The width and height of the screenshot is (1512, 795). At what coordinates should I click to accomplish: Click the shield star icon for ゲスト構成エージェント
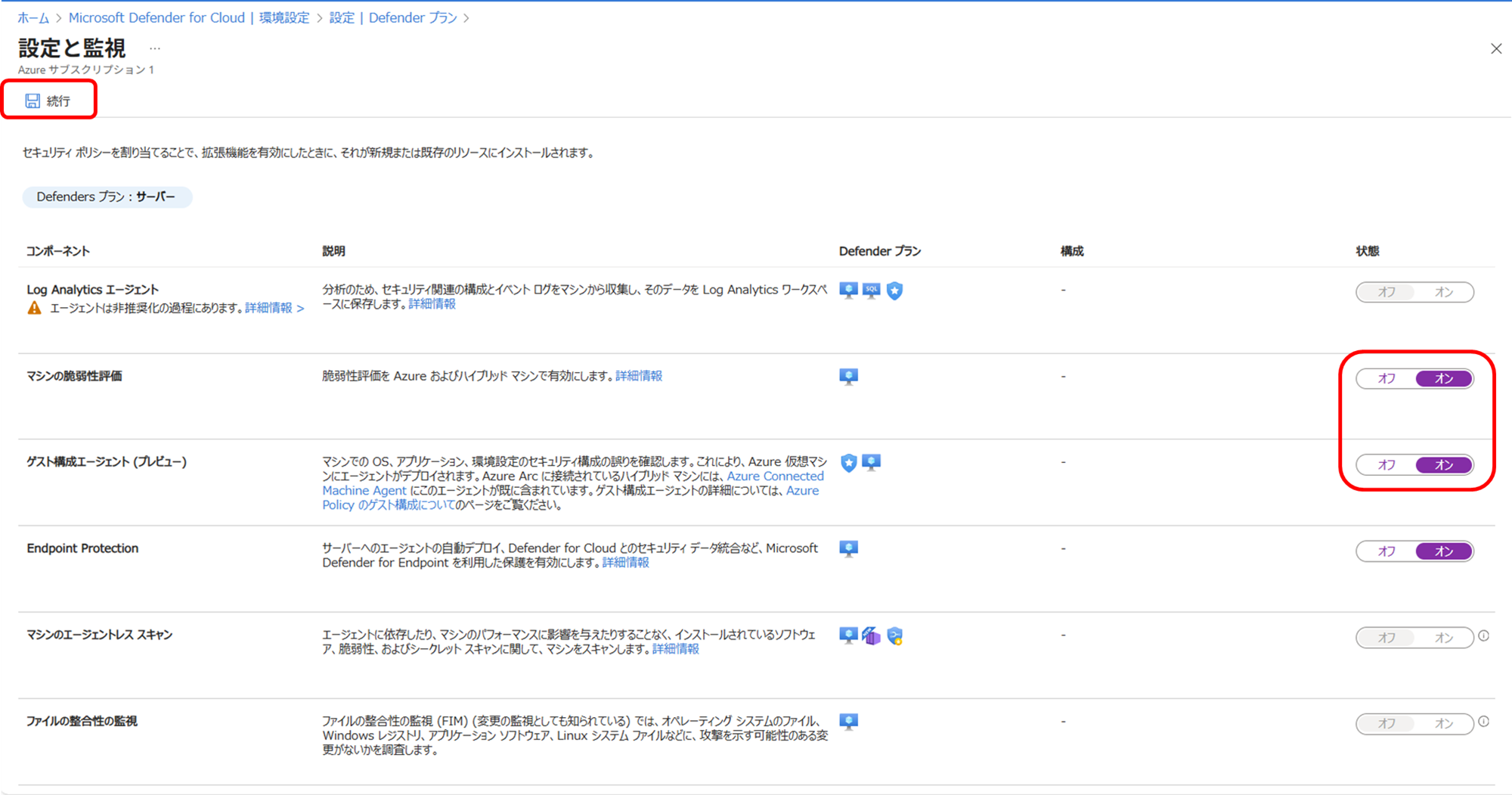click(849, 463)
